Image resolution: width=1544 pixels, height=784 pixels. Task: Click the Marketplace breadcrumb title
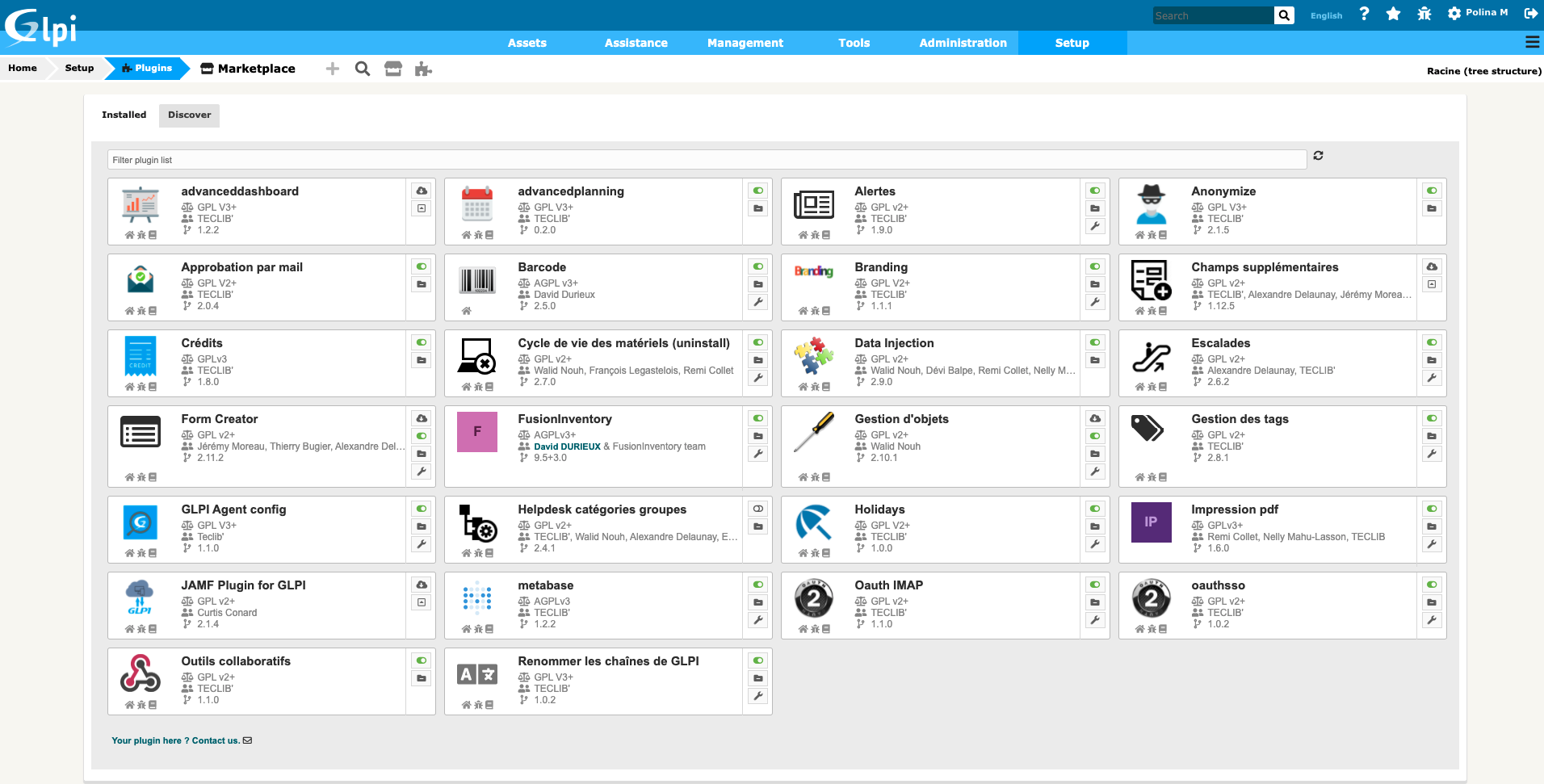click(248, 69)
